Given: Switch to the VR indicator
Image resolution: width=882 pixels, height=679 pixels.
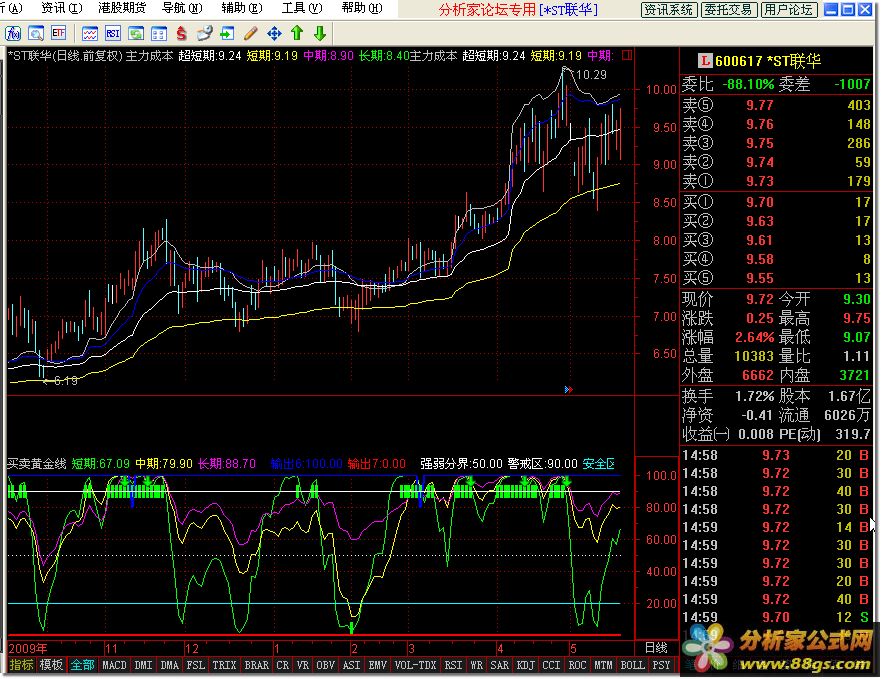Looking at the screenshot, I should [x=303, y=665].
